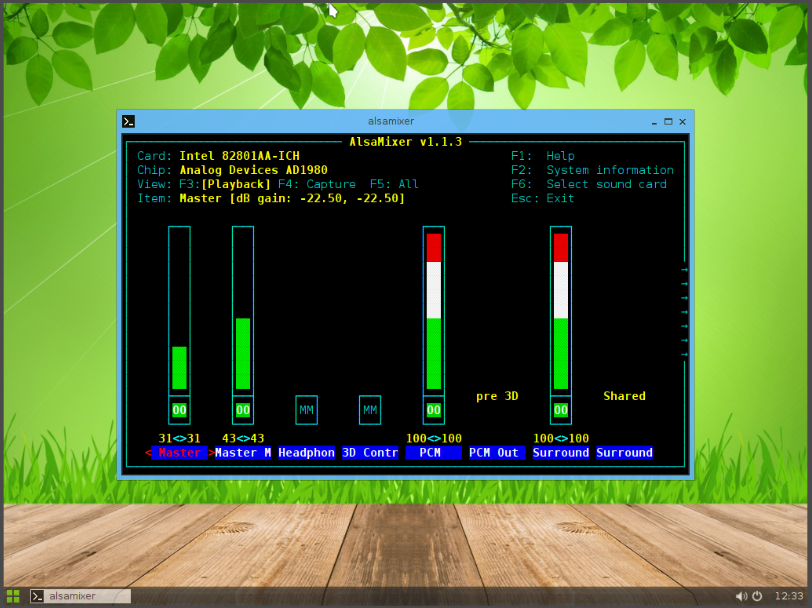
Task: Select the Master M channel label
Action: (243, 452)
